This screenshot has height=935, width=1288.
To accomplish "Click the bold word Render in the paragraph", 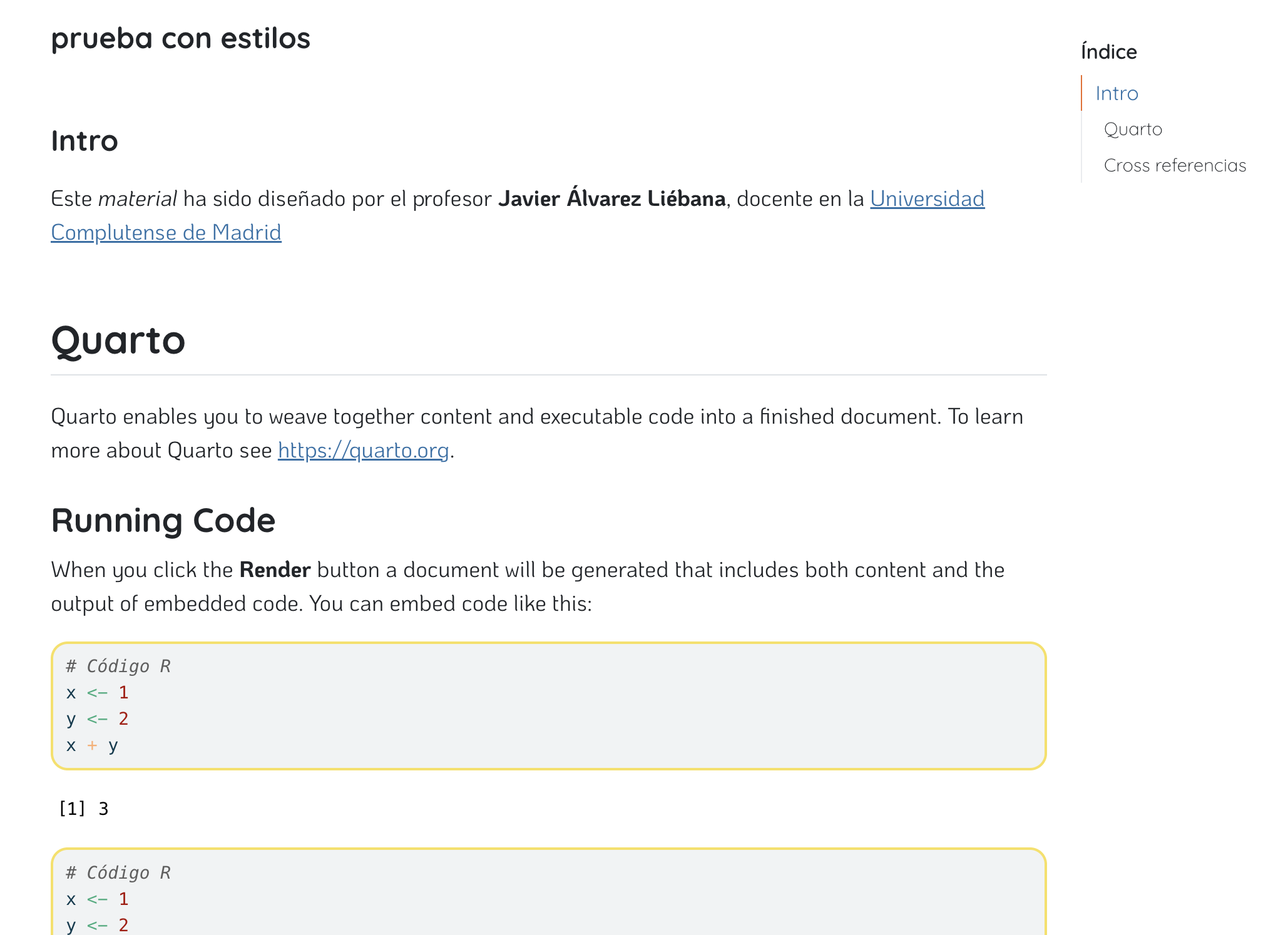I will (x=275, y=570).
